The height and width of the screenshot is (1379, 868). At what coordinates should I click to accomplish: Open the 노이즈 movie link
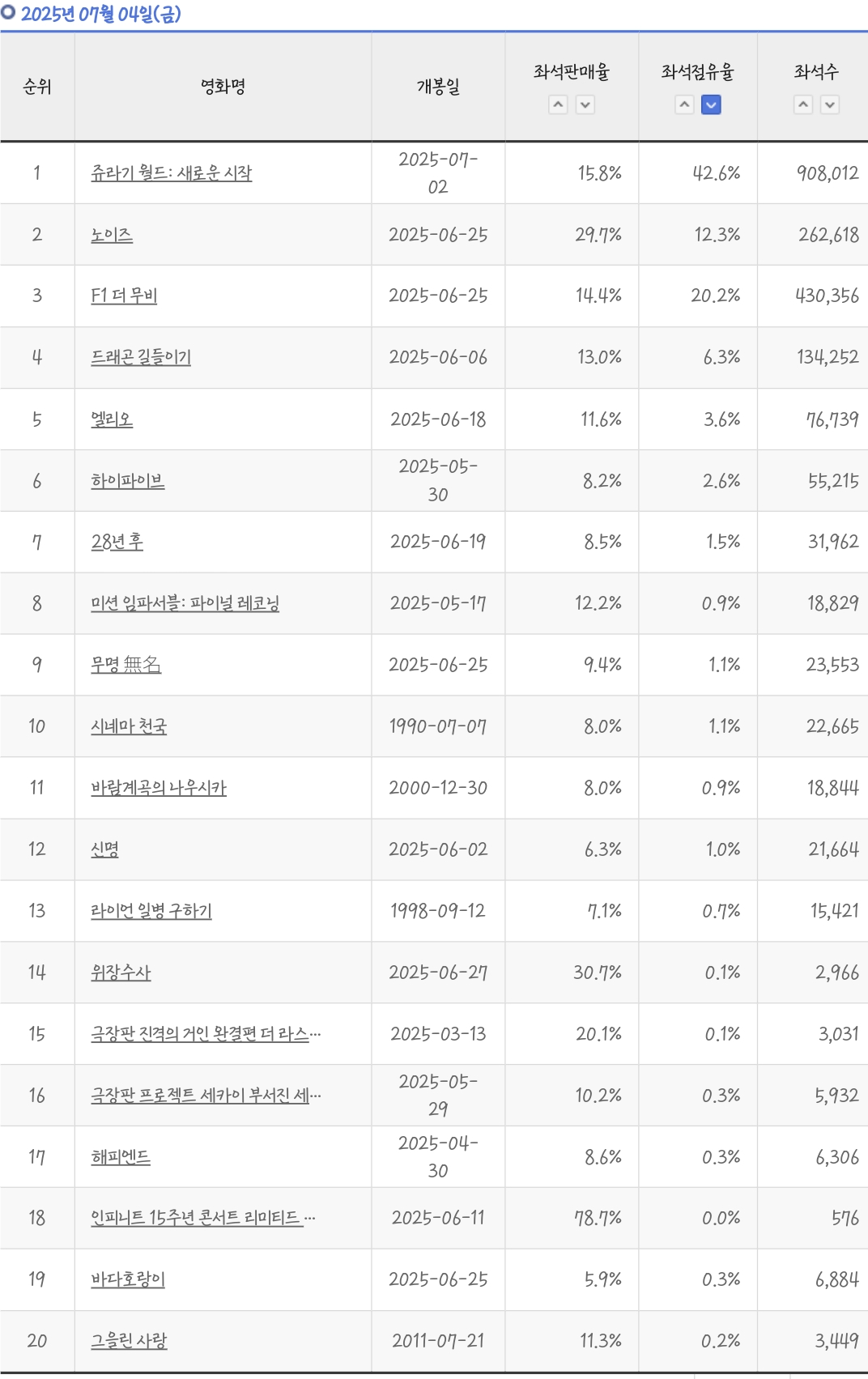click(x=112, y=235)
